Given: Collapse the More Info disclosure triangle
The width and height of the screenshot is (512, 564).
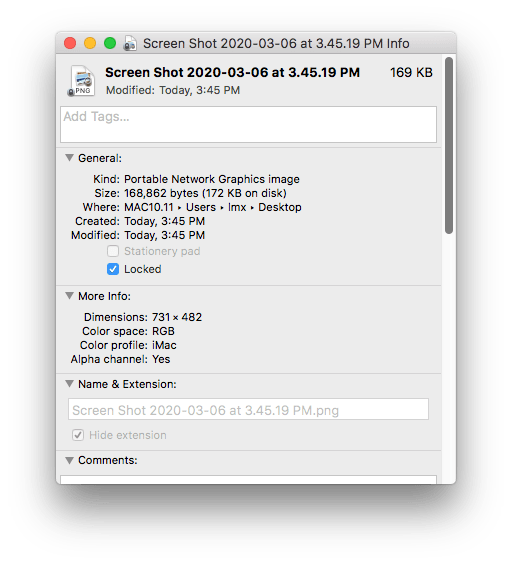Looking at the screenshot, I should coord(69,296).
